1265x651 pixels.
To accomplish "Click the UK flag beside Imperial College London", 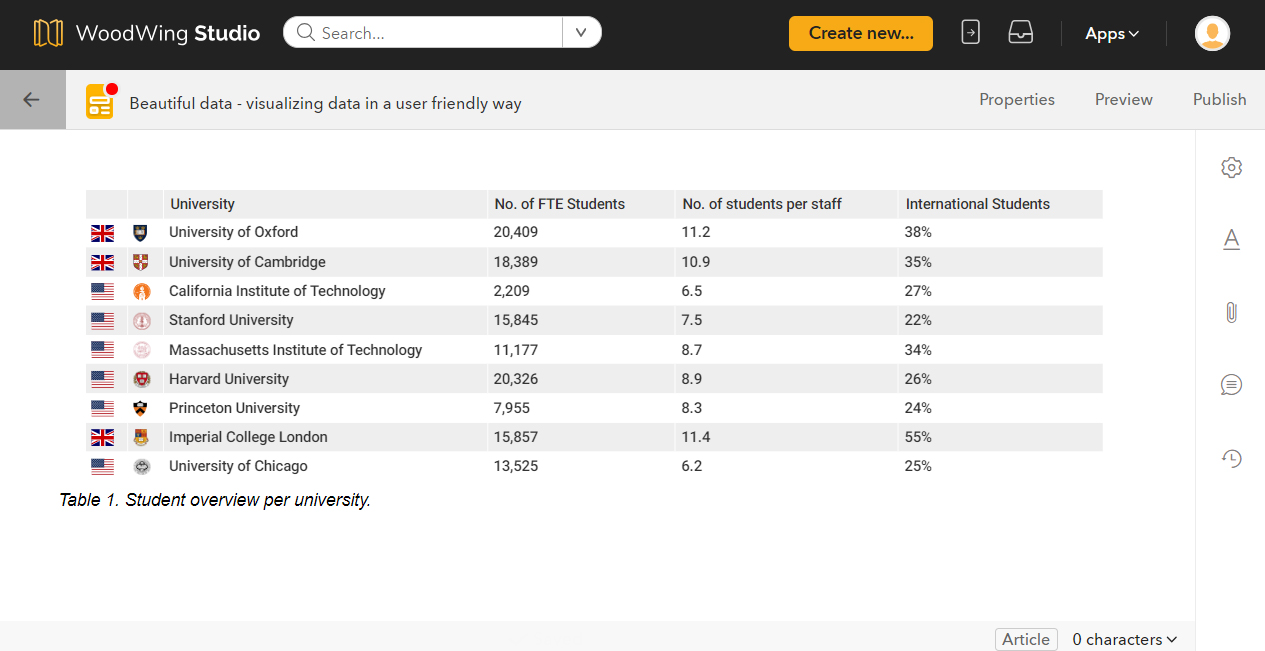I will 102,437.
